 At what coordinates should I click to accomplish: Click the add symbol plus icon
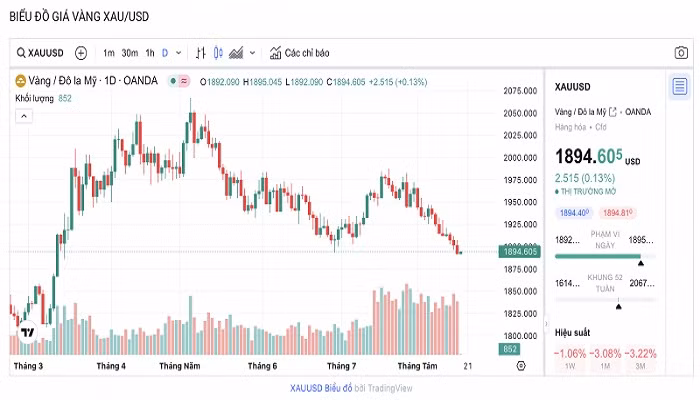81,53
